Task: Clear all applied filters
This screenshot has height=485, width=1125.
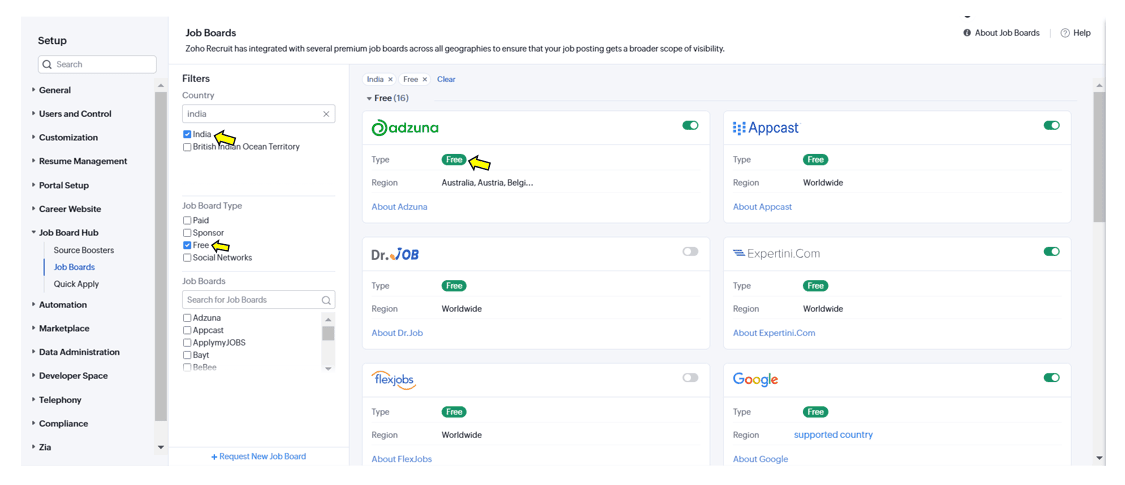Action: pos(446,80)
